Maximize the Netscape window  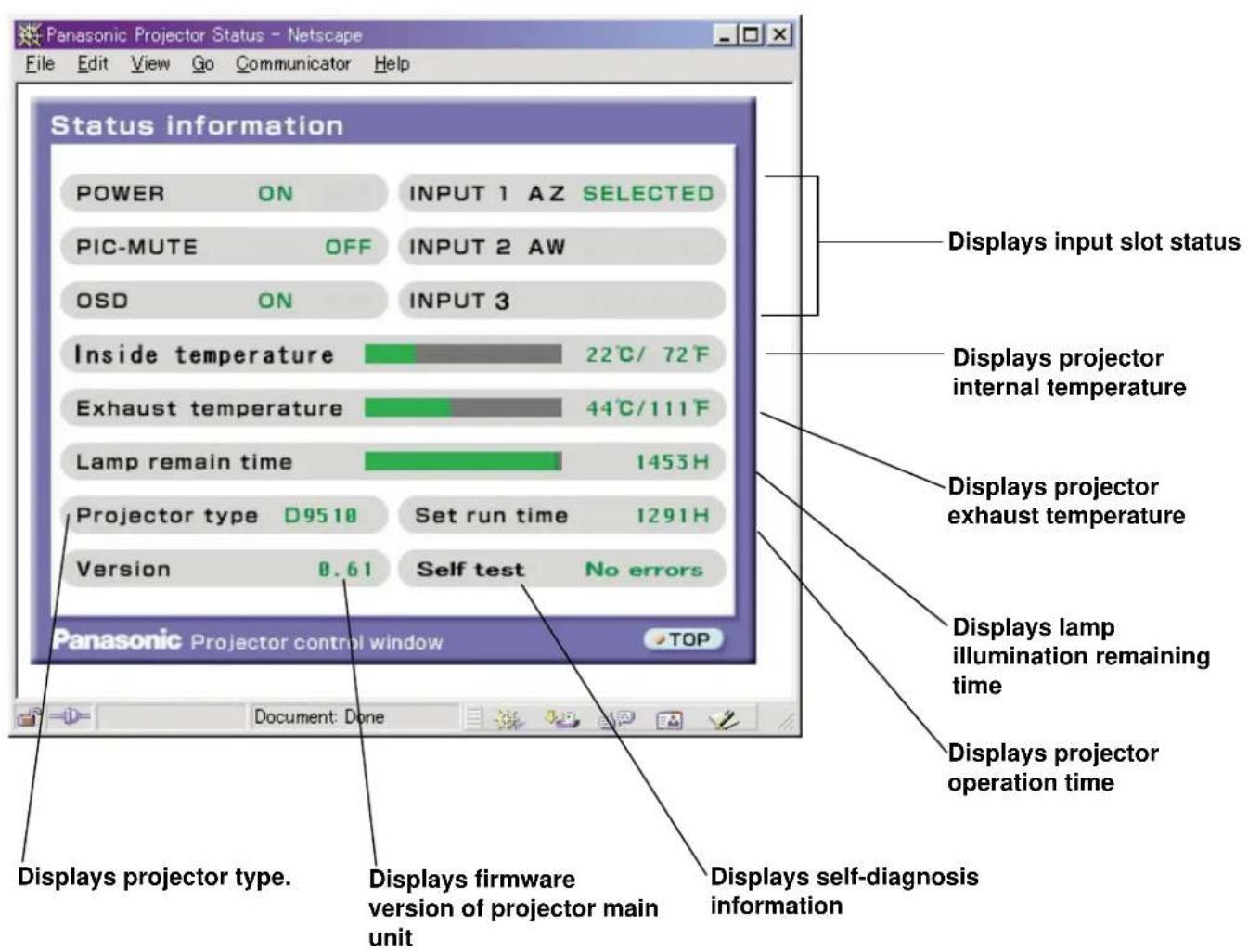click(x=751, y=35)
